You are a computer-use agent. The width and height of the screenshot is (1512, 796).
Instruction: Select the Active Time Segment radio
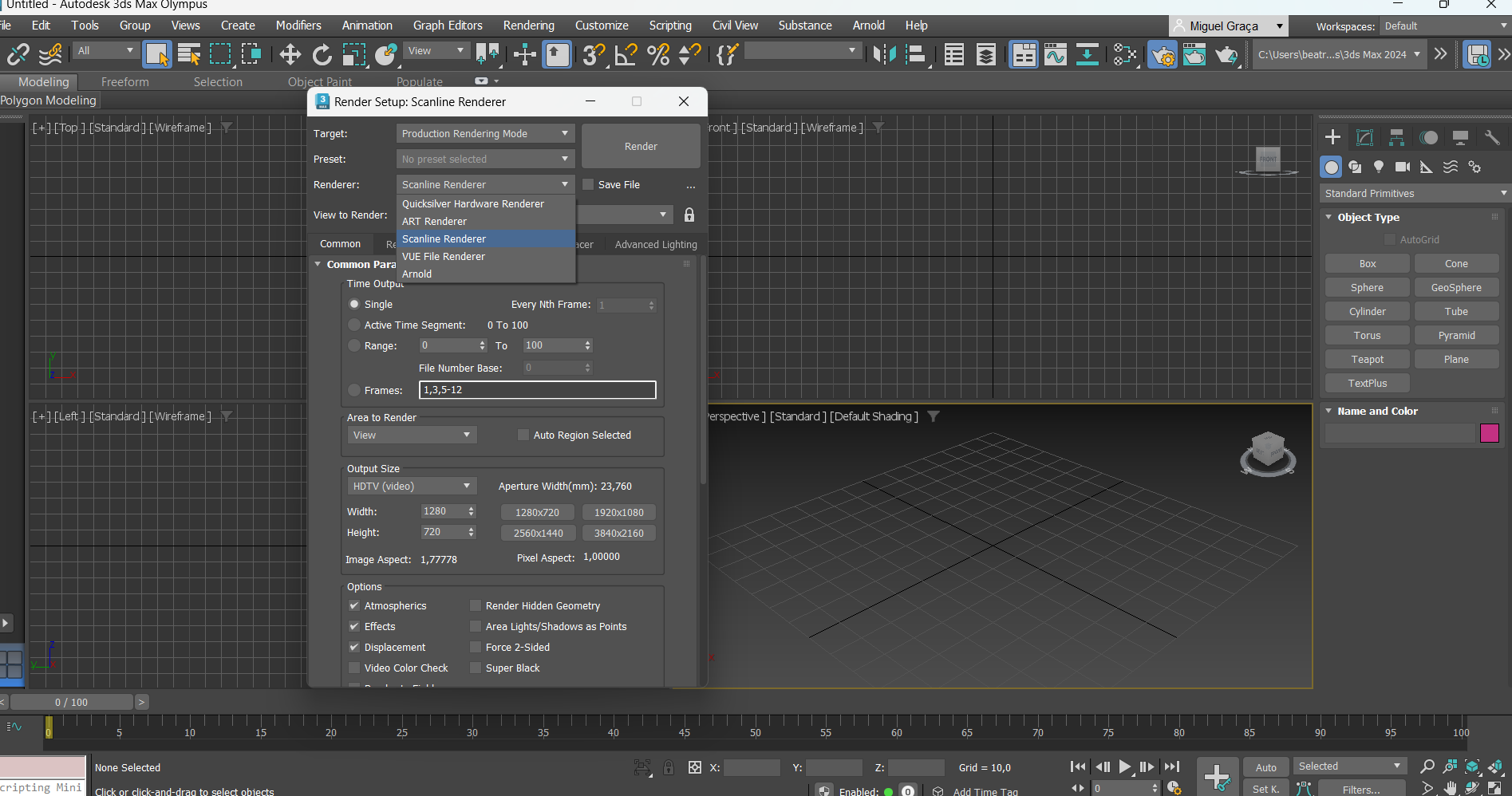[x=354, y=325]
